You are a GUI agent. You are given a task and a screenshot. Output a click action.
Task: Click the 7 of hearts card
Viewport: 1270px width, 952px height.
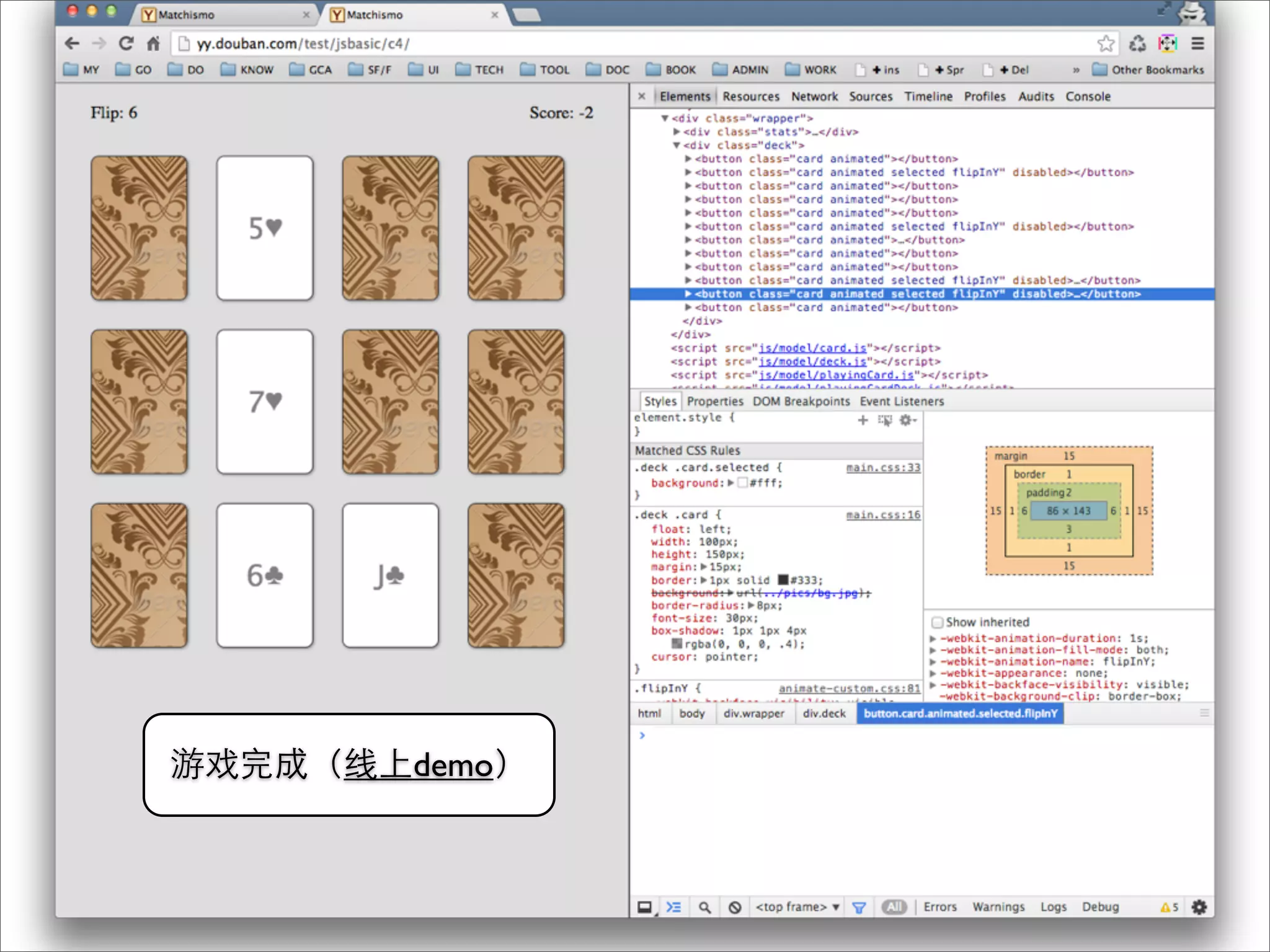pyautogui.click(x=265, y=402)
